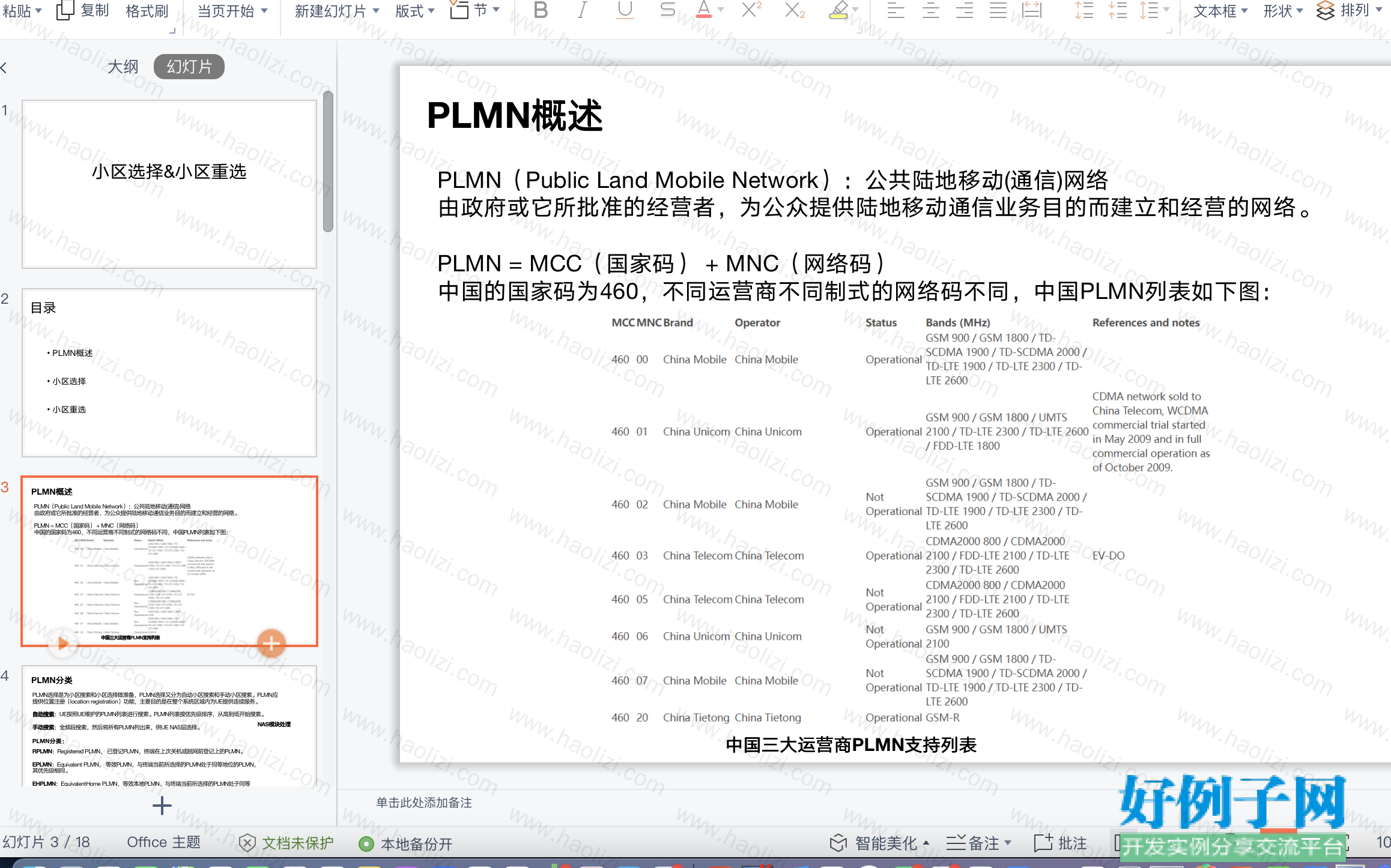
Task: Justify text alignment
Action: pos(998,10)
